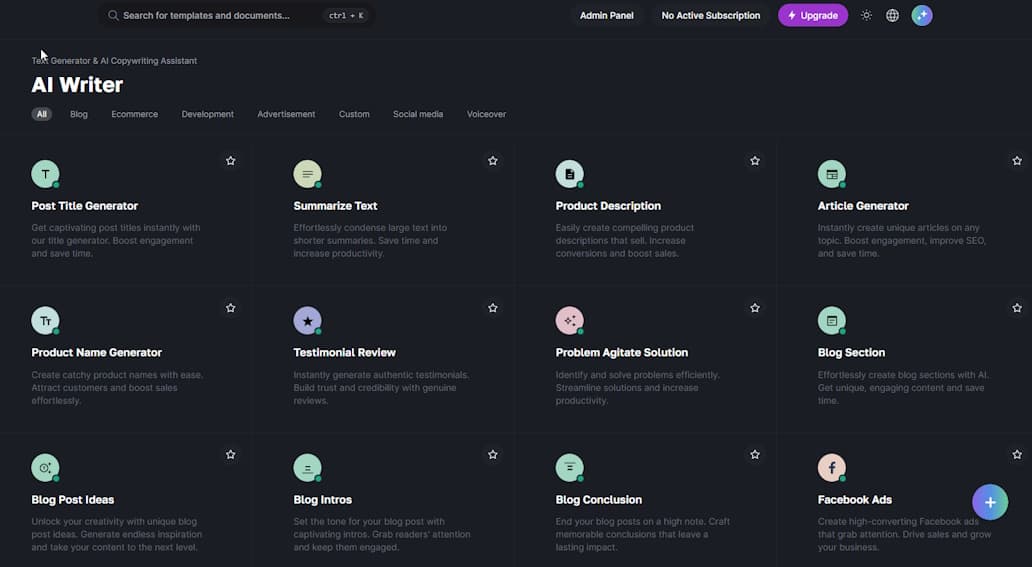Viewport: 1032px width, 567px height.
Task: Click the Post Title Generator icon
Action: click(x=45, y=174)
